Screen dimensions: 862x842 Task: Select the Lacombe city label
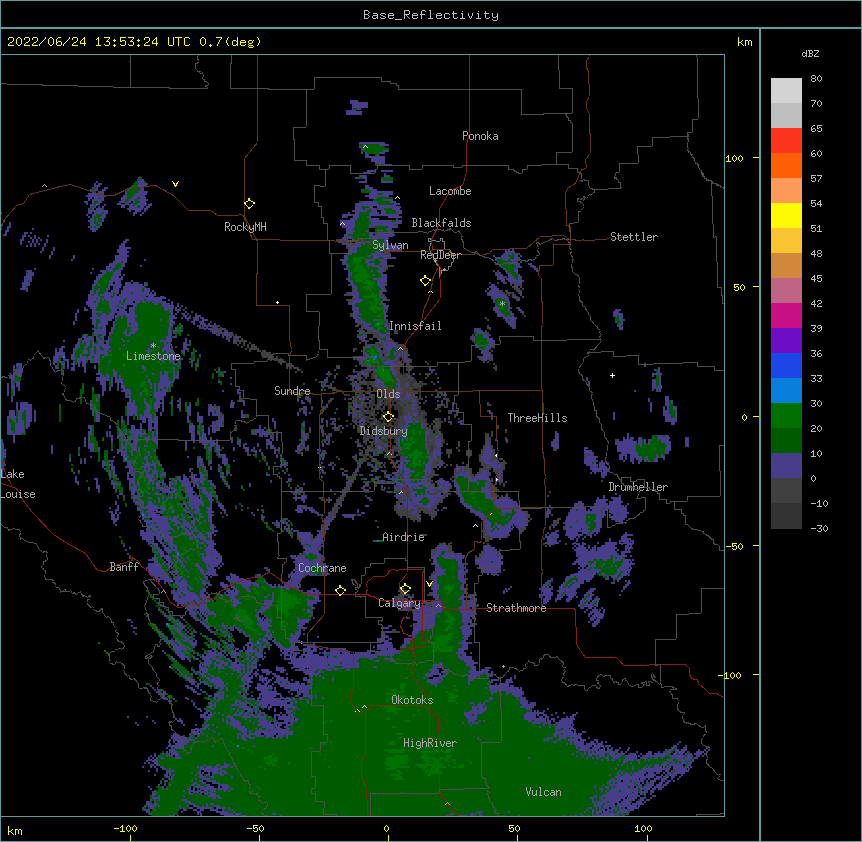pos(450,191)
